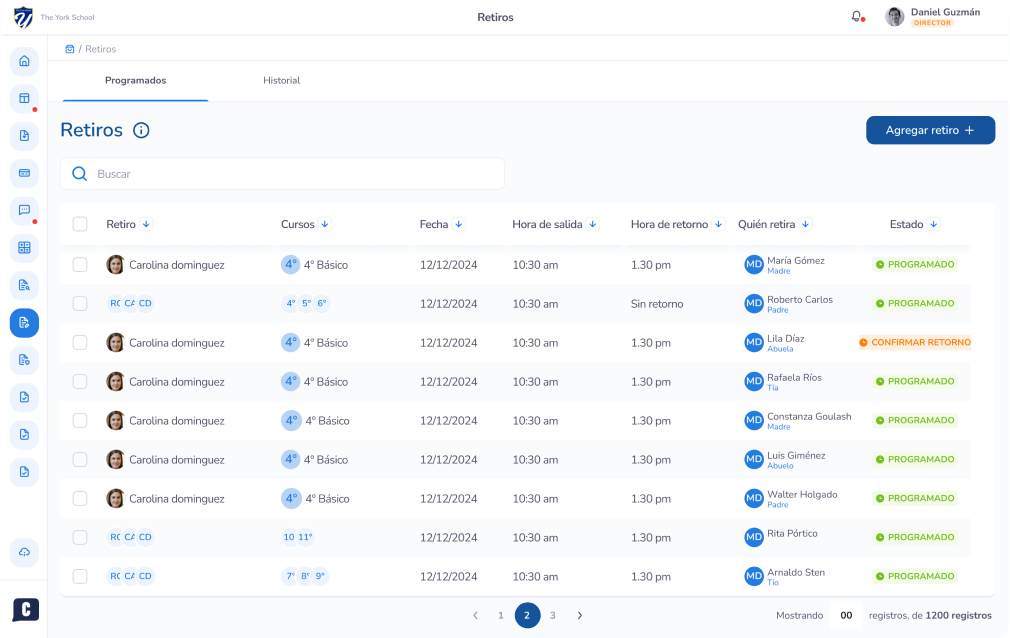Open the grid dashboard sidebar icon
1010x638 pixels.
[24, 248]
